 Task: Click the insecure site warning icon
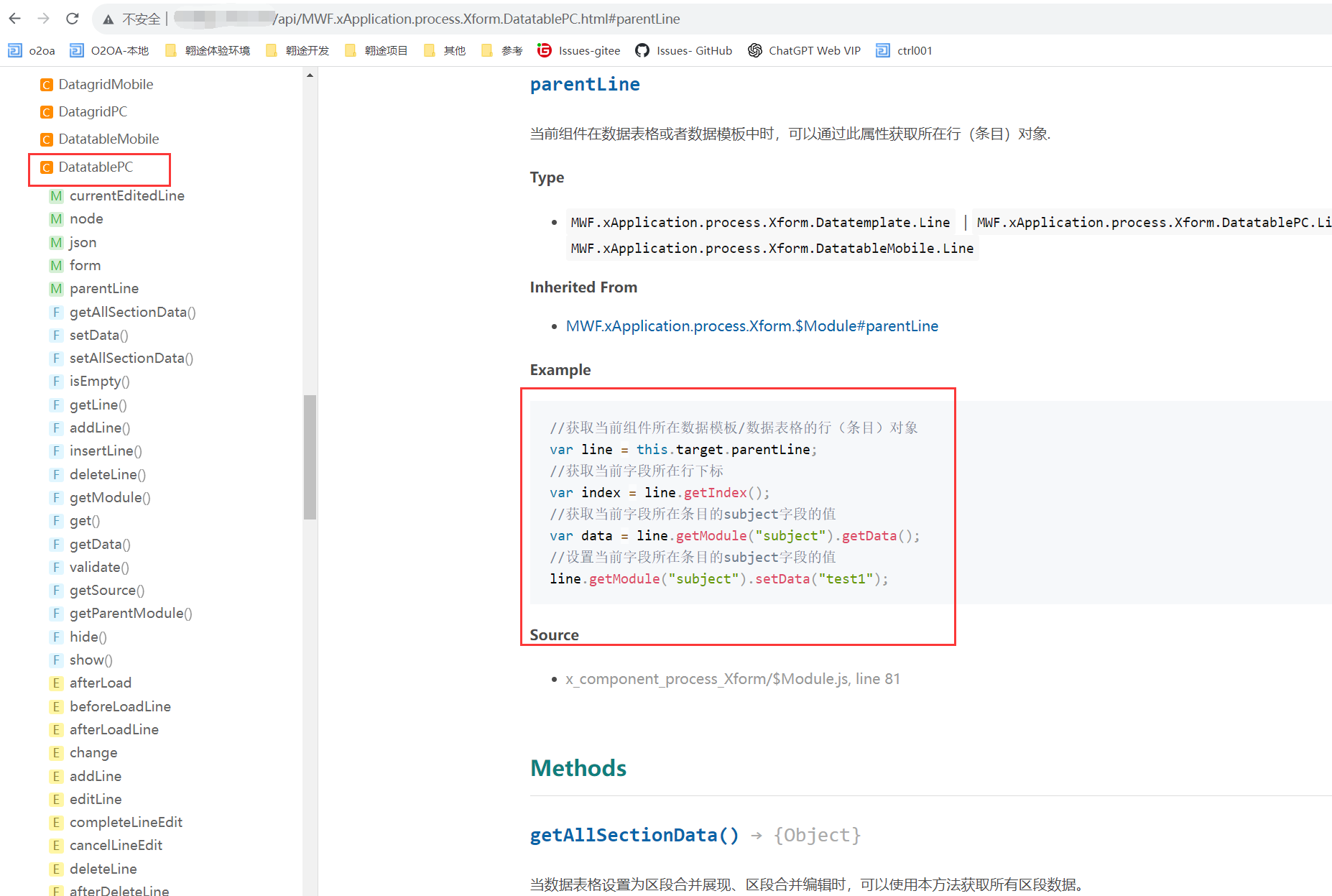coord(108,19)
